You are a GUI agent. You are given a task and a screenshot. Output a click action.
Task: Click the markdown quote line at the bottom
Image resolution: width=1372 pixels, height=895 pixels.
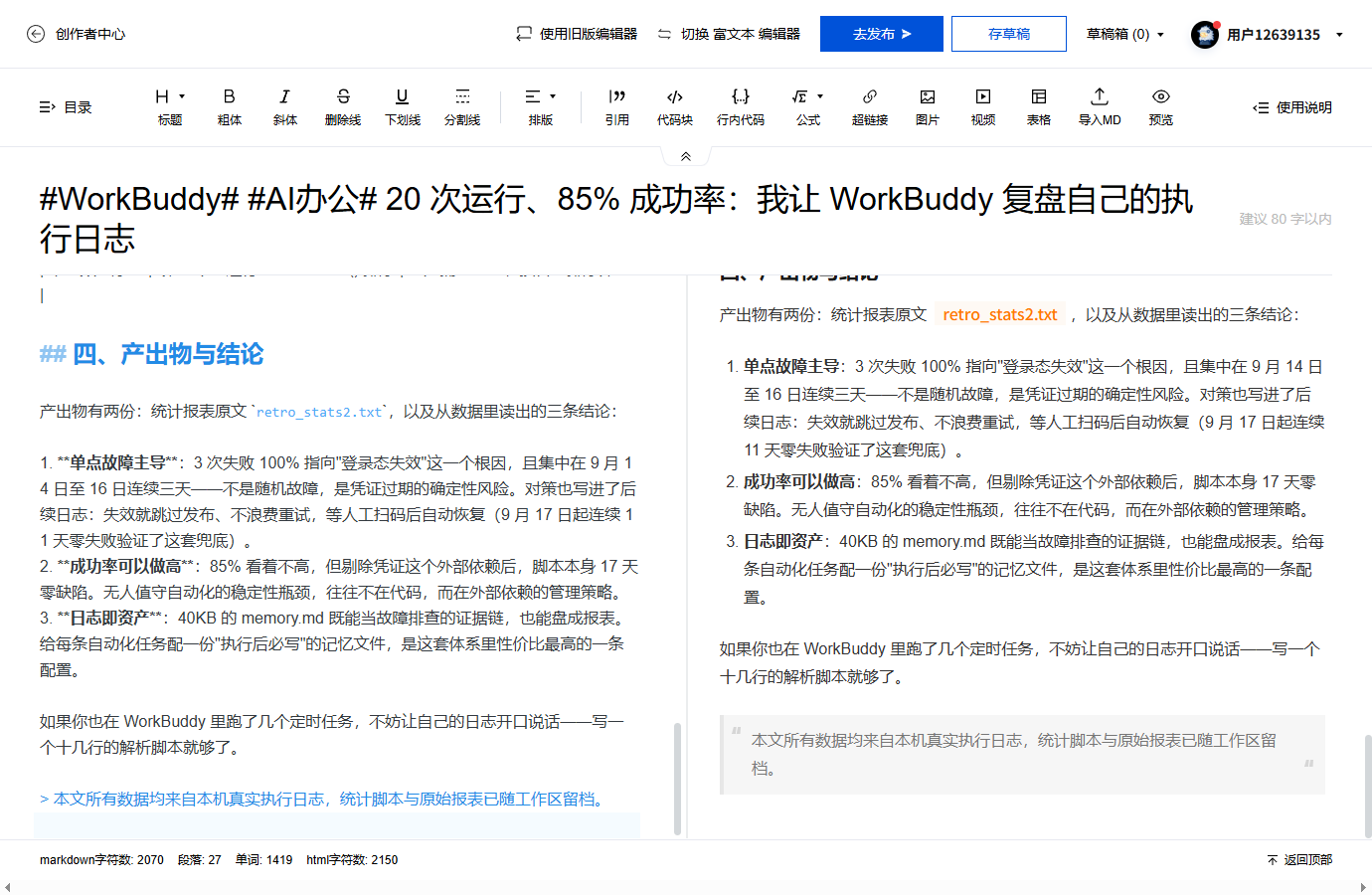pos(322,799)
